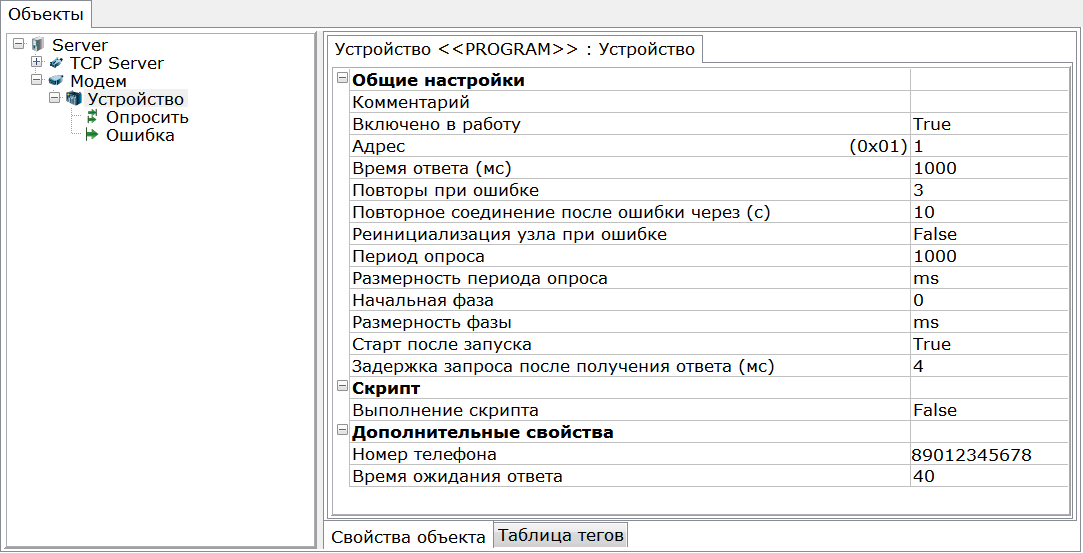The width and height of the screenshot is (1083, 553).
Task: Edit the Время ответа (мс) value
Action: point(988,168)
